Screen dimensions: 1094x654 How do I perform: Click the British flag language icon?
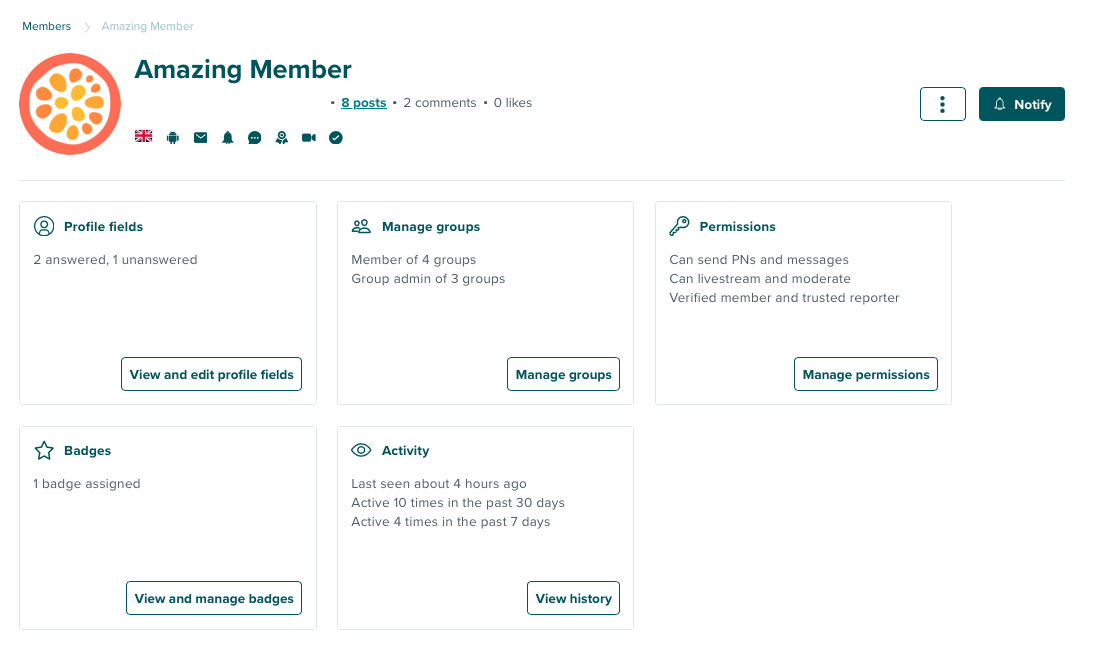pos(143,137)
